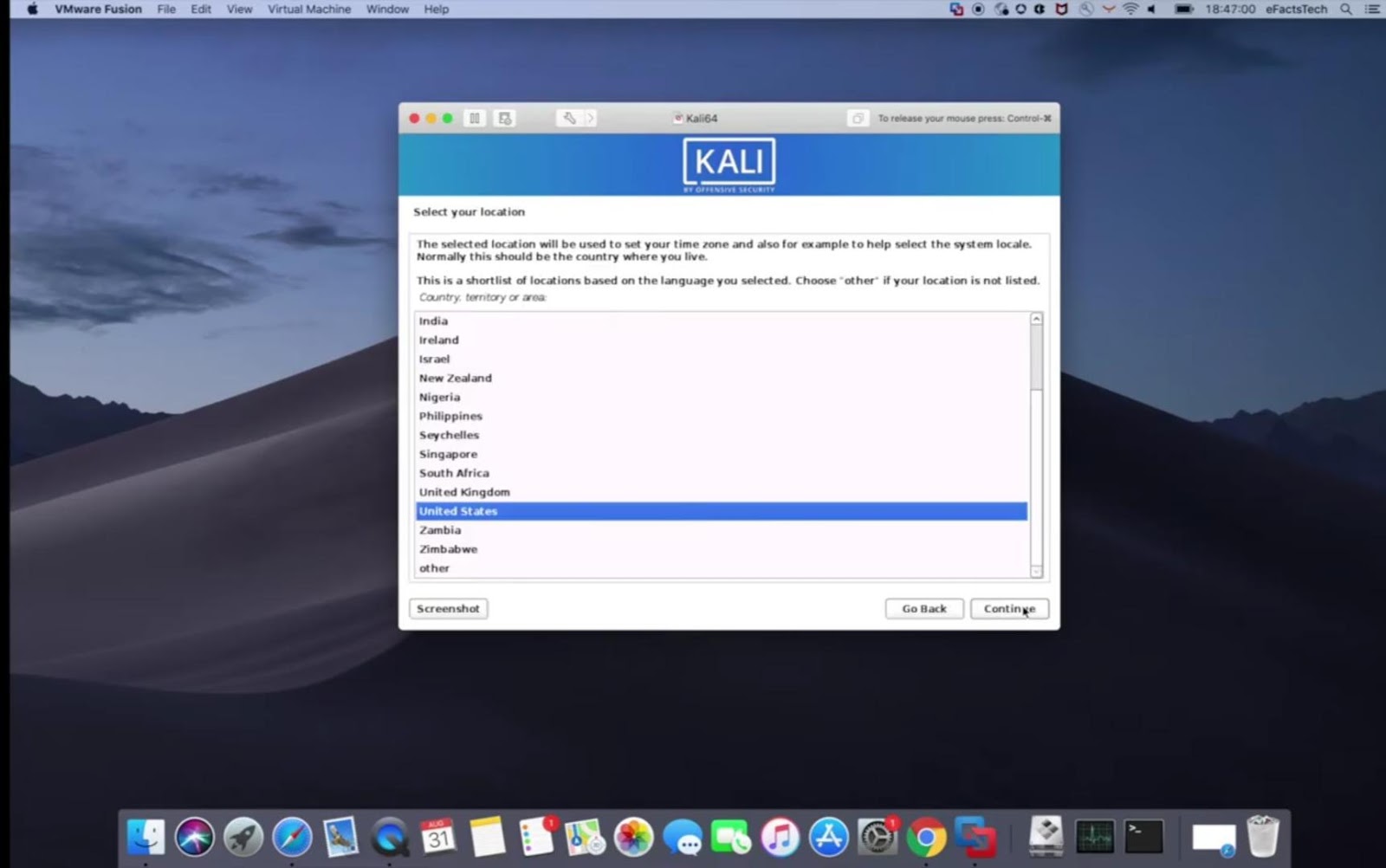Open the Virtual Machine menu
Screen dimensions: 1386x868
pyautogui.click(x=309, y=9)
